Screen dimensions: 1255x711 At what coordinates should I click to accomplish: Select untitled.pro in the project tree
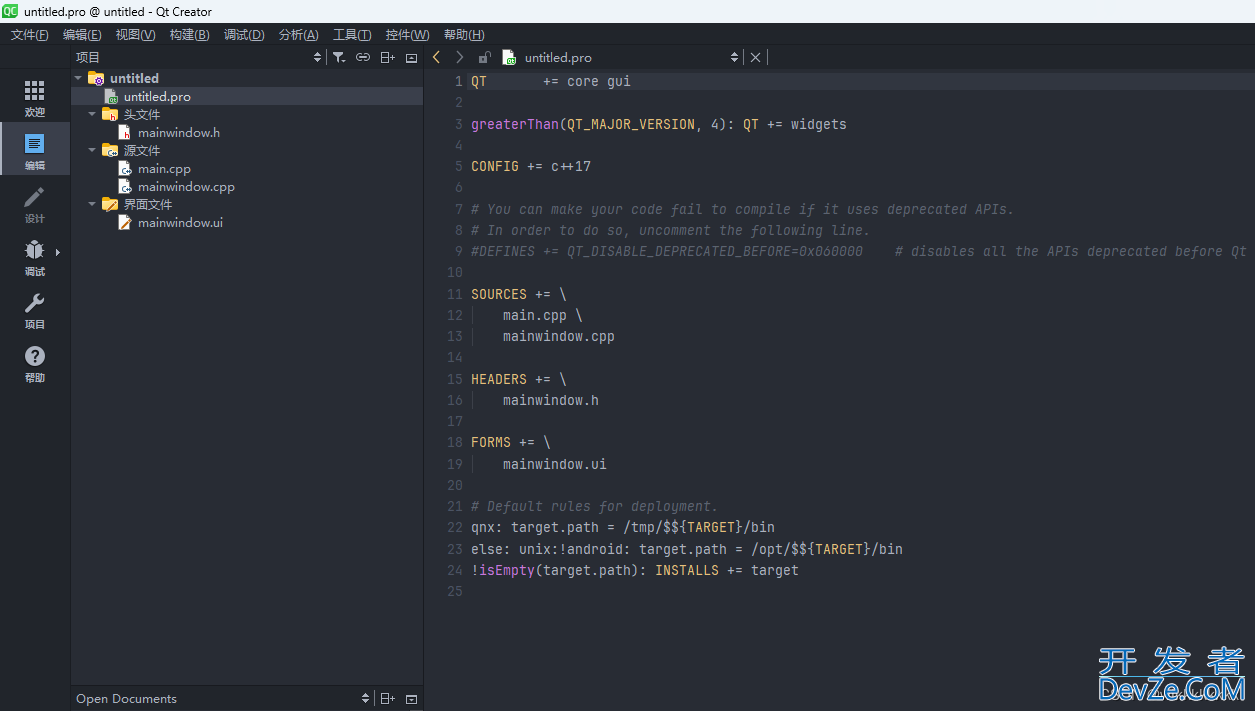[157, 96]
